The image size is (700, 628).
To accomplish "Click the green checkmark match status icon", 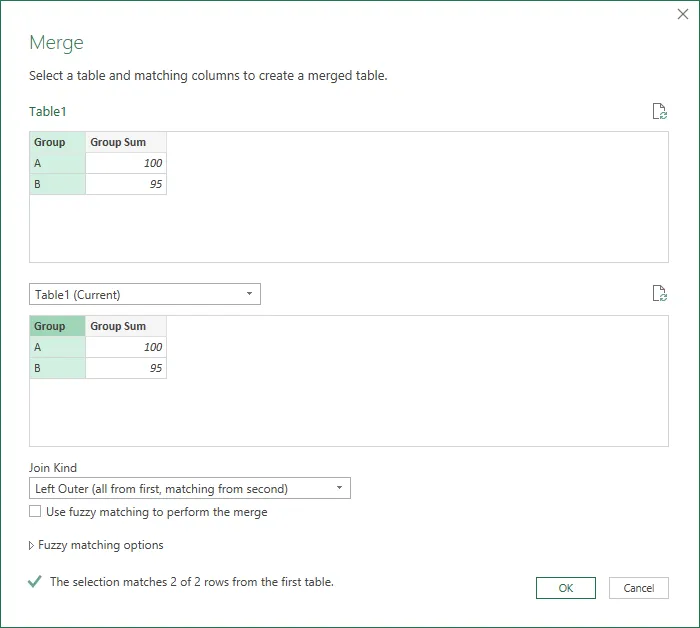I will point(35,581).
